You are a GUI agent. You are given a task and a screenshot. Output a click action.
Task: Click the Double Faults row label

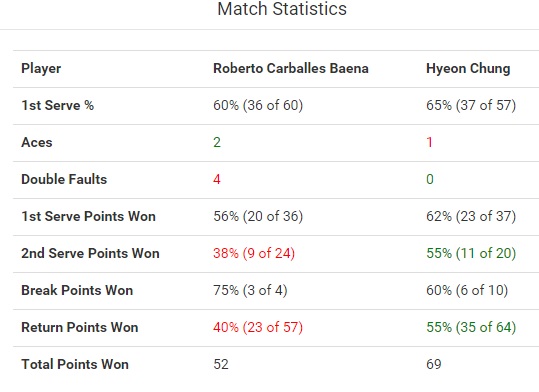coord(64,179)
